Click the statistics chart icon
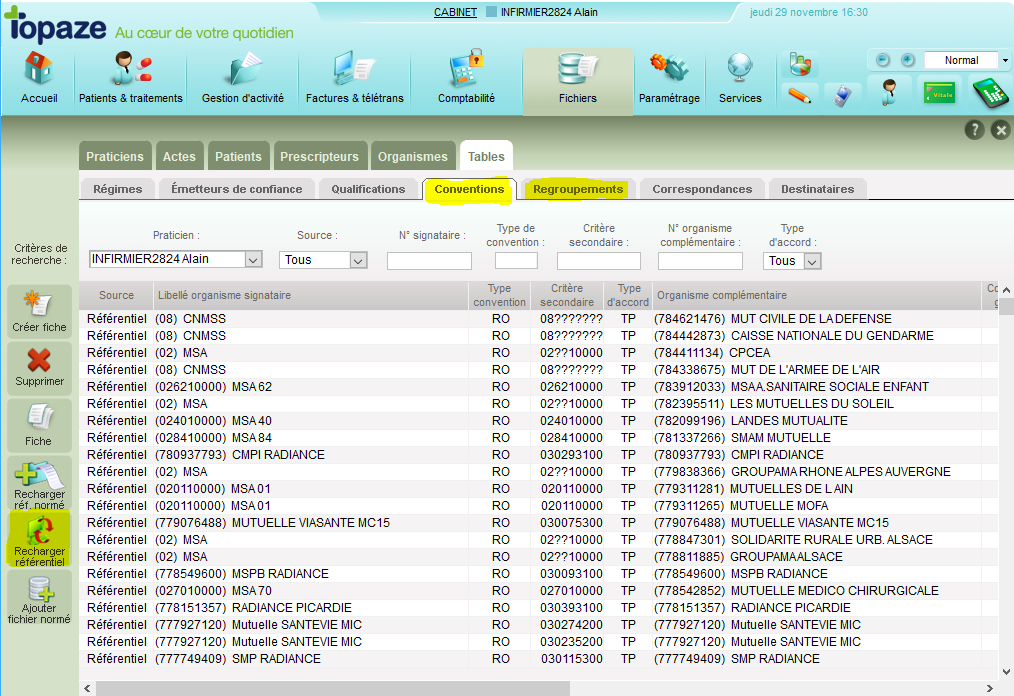The width and height of the screenshot is (1014, 696). click(800, 65)
